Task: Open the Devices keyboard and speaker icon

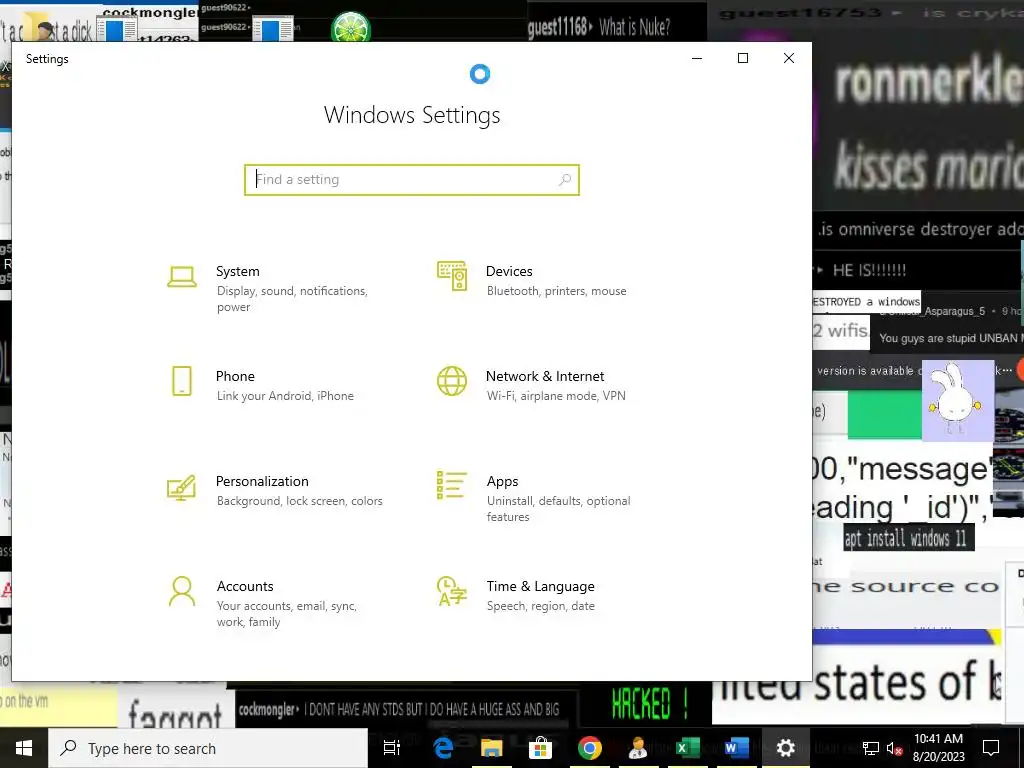Action: 452,276
